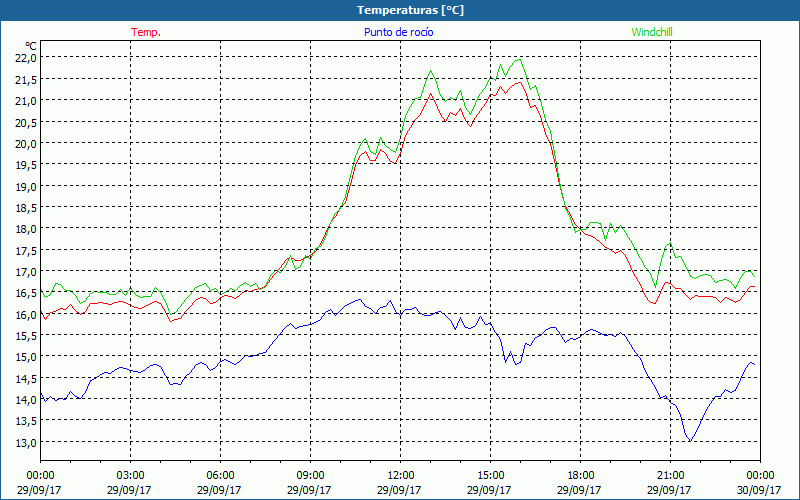Image resolution: width=800 pixels, height=500 pixels.
Task: Click the 17,0 y-axis value
Action: point(27,272)
